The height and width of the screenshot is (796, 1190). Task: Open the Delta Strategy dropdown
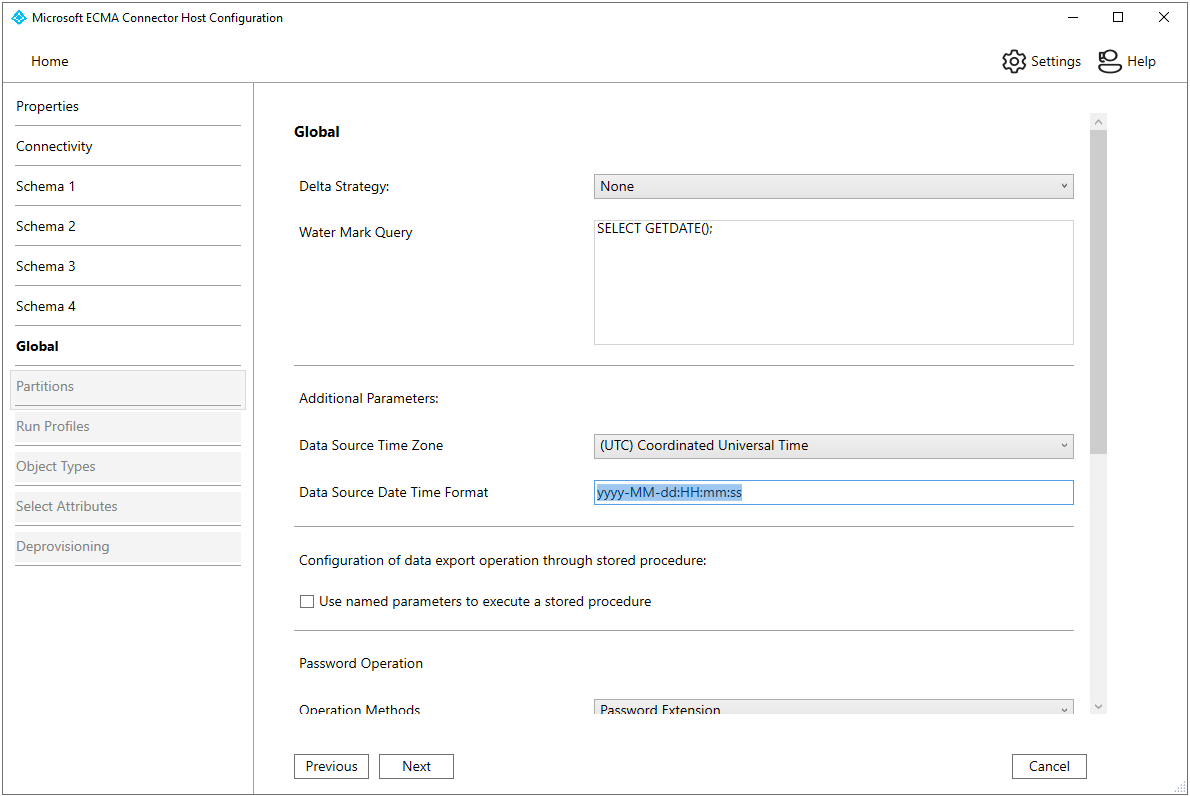[x=833, y=186]
